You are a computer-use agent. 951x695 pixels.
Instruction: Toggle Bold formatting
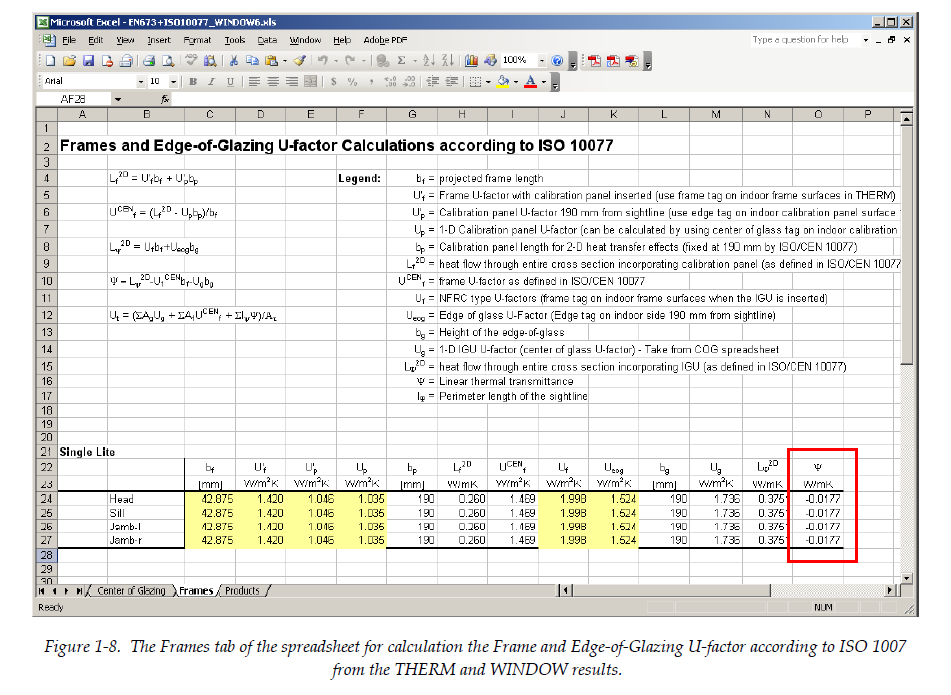[x=193, y=82]
